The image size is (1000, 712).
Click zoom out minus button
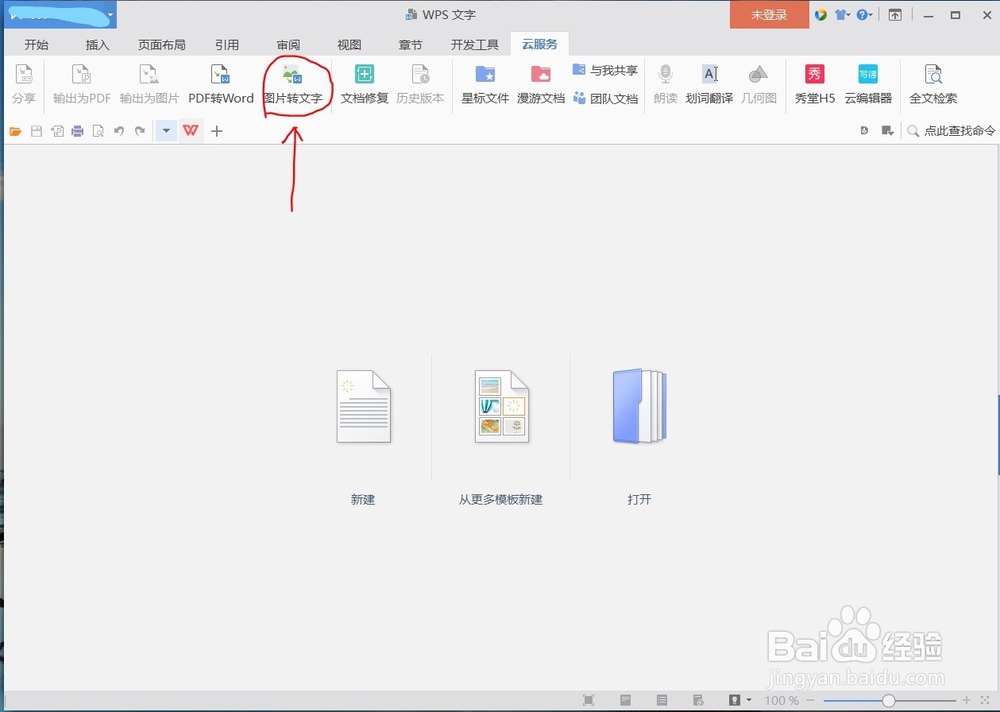[810, 701]
